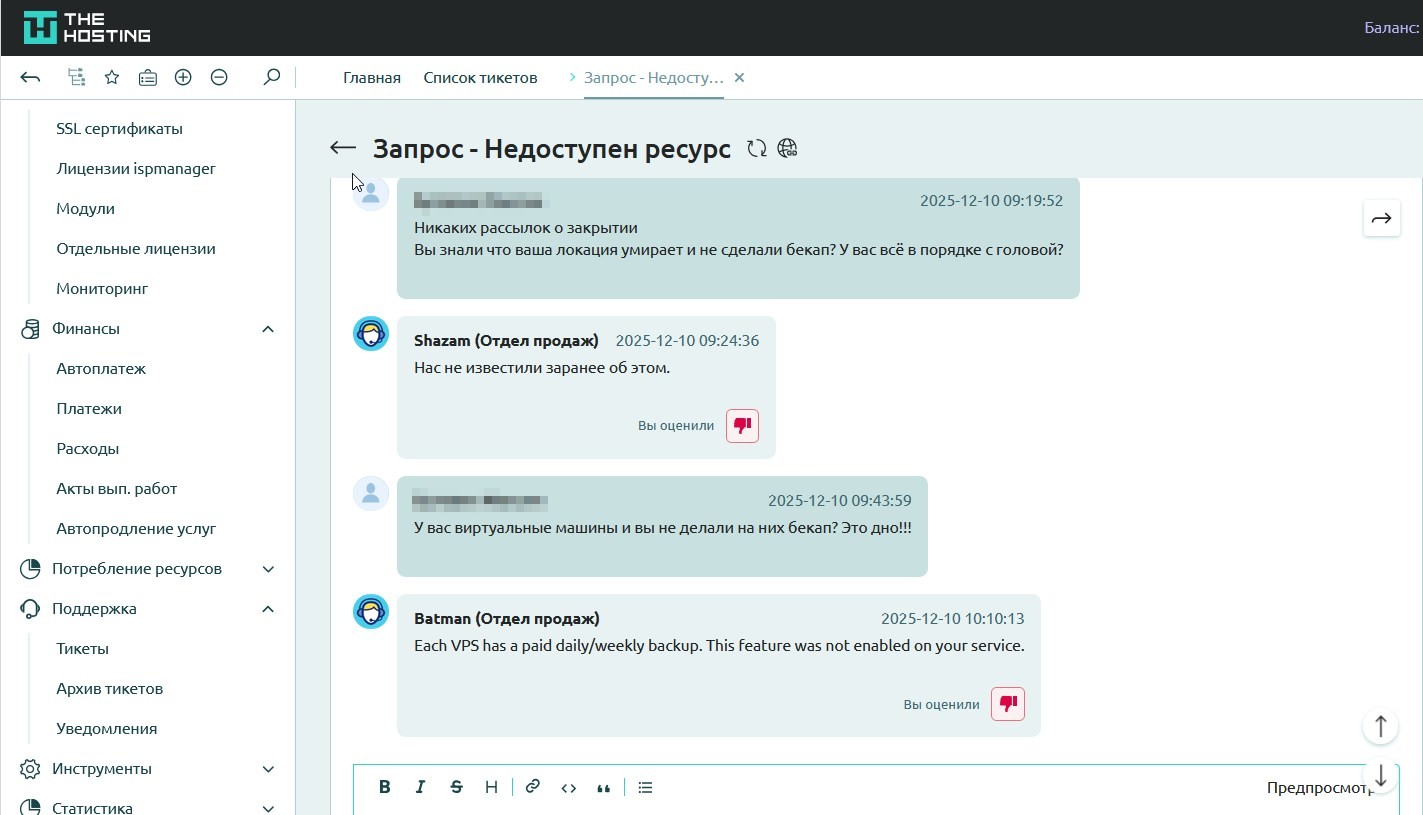The height and width of the screenshot is (815, 1423).
Task: Insert a bulleted list in editor
Action: (x=645, y=787)
